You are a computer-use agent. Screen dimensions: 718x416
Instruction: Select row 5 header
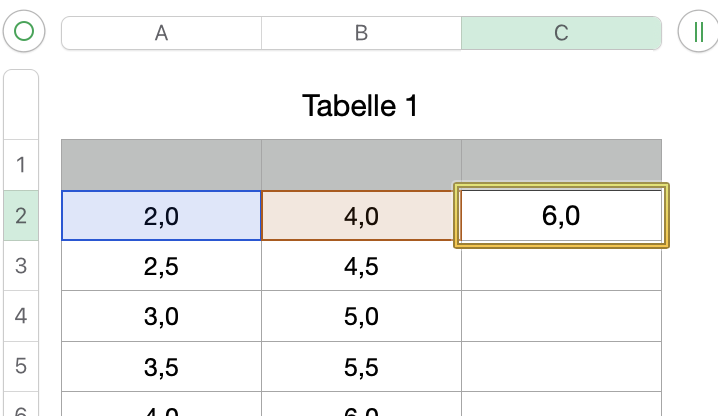click(x=21, y=367)
